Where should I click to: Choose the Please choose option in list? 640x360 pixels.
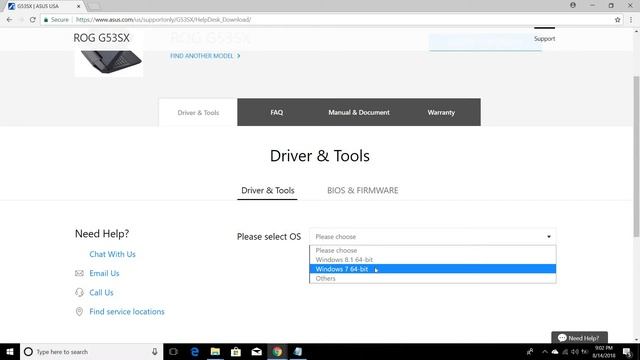(433, 250)
